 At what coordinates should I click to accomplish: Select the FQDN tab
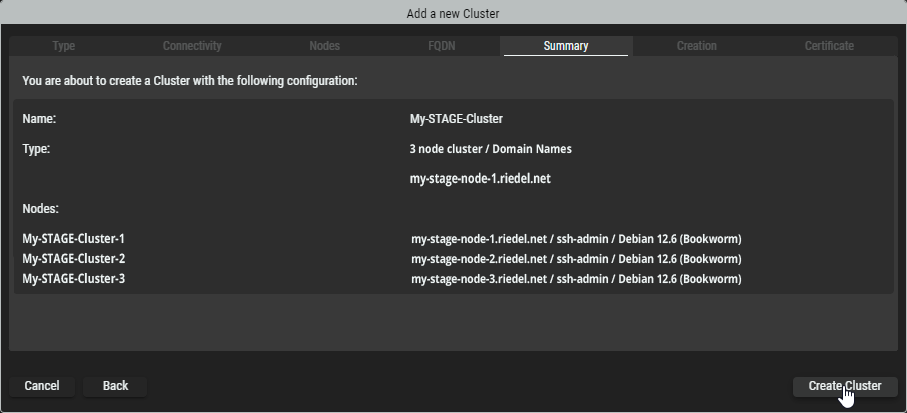click(440, 46)
